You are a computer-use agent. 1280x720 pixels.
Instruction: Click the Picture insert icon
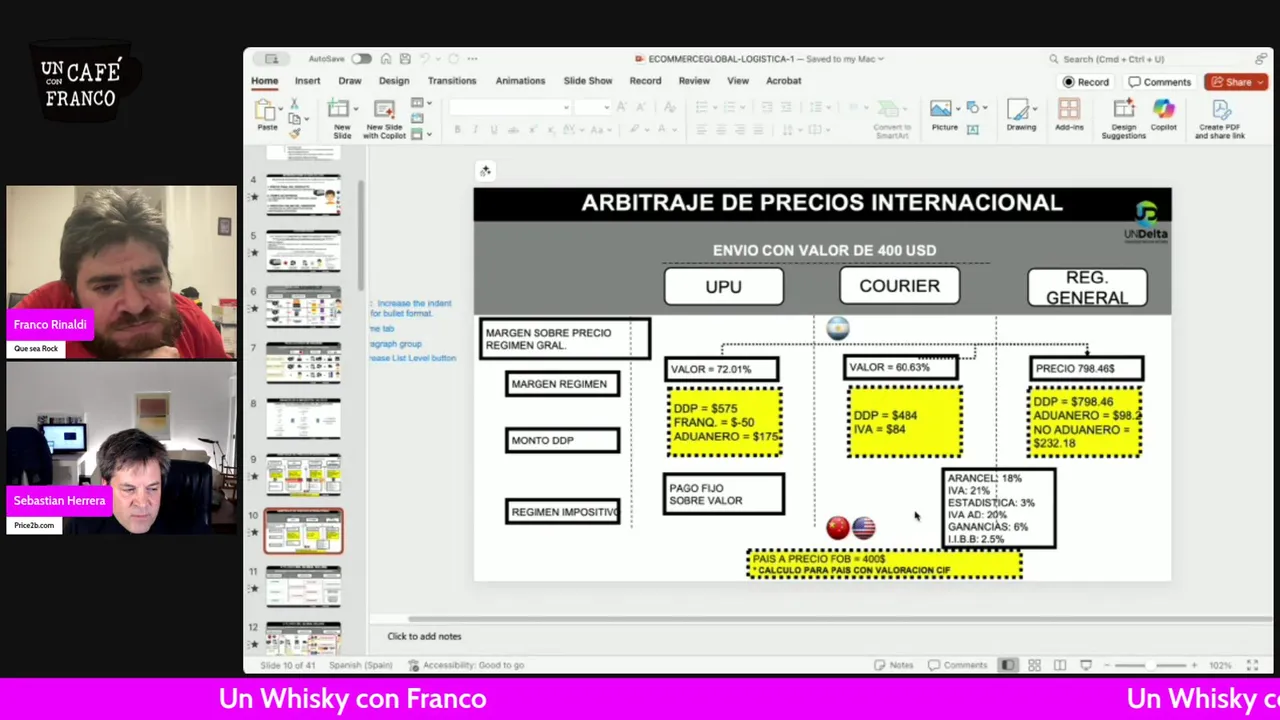click(x=941, y=109)
